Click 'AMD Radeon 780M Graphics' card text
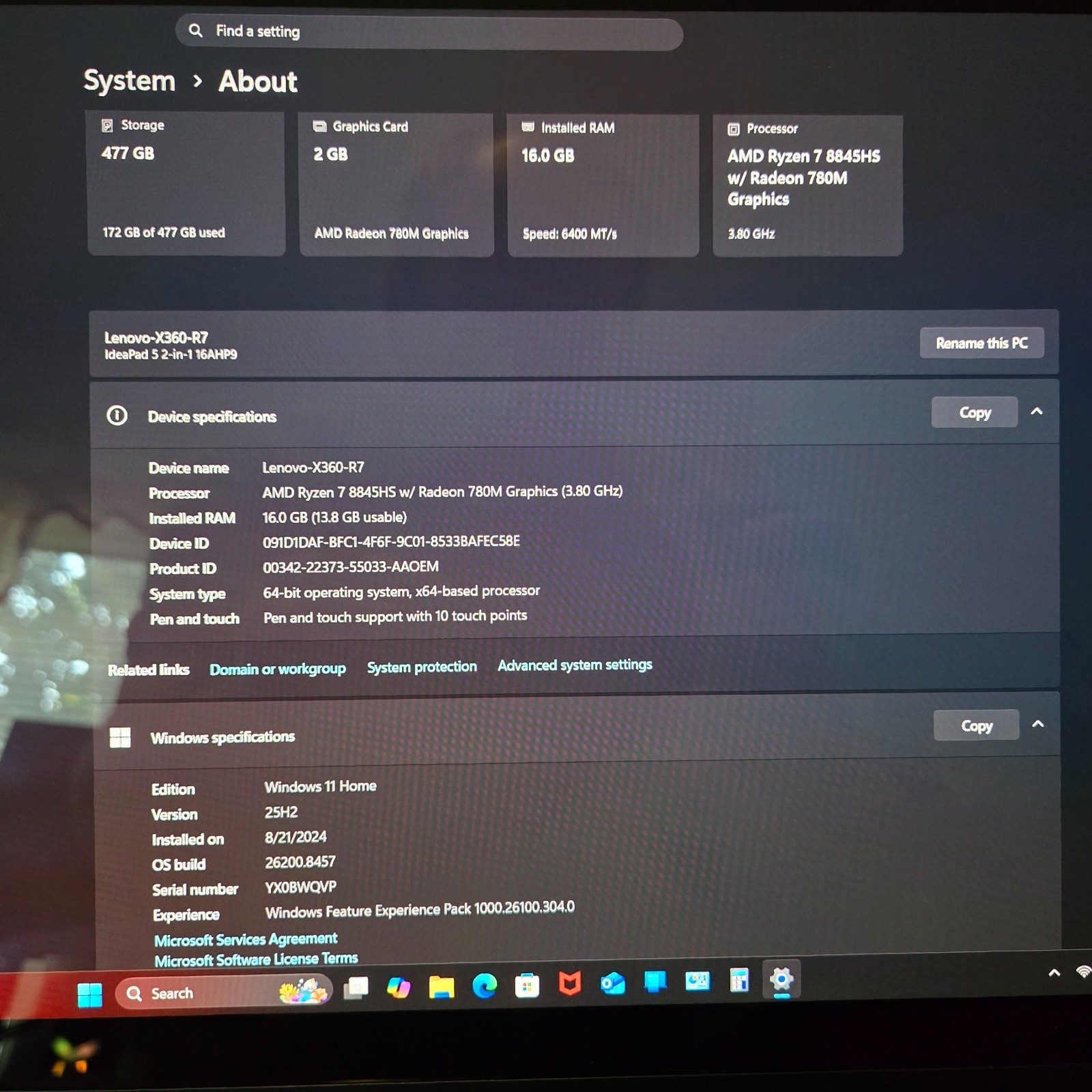Image resolution: width=1092 pixels, height=1092 pixels. 391,233
